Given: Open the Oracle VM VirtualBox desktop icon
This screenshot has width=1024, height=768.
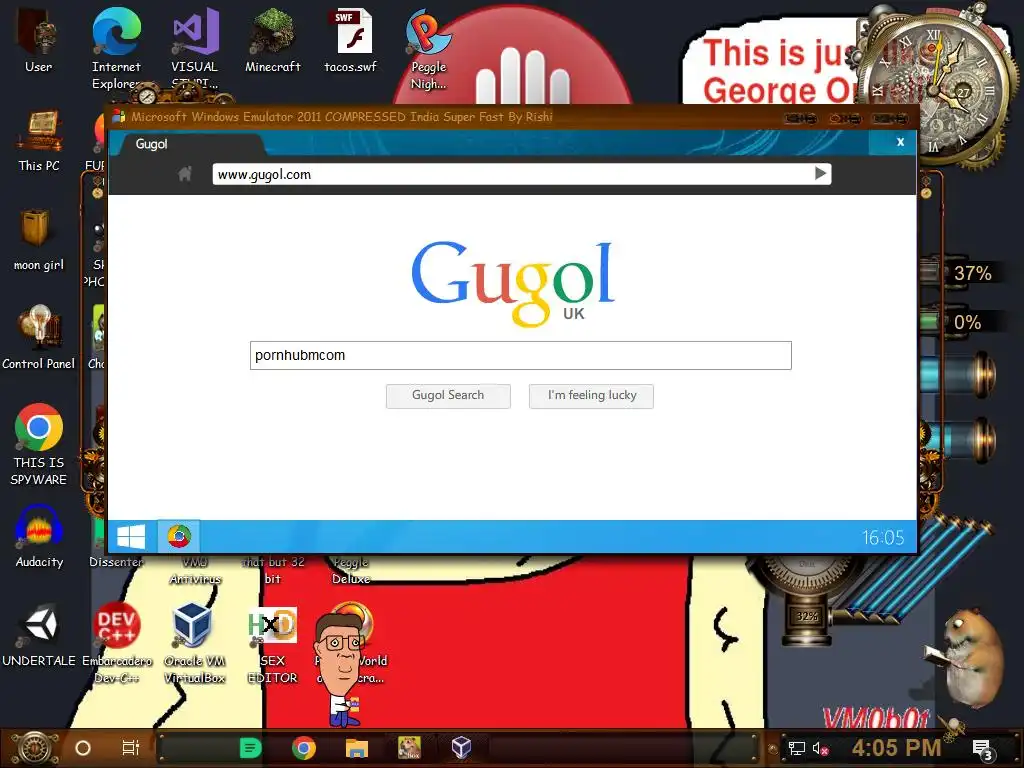Looking at the screenshot, I should (x=195, y=642).
